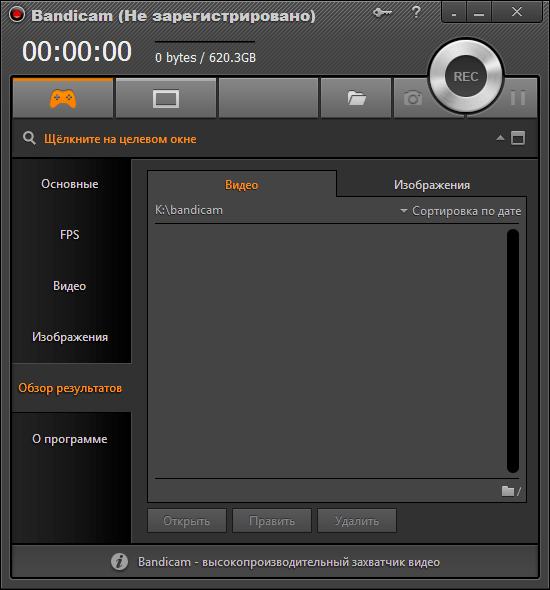550x590 pixels.
Task: Minimize to tray with the small dash button
Action: [x=454, y=13]
